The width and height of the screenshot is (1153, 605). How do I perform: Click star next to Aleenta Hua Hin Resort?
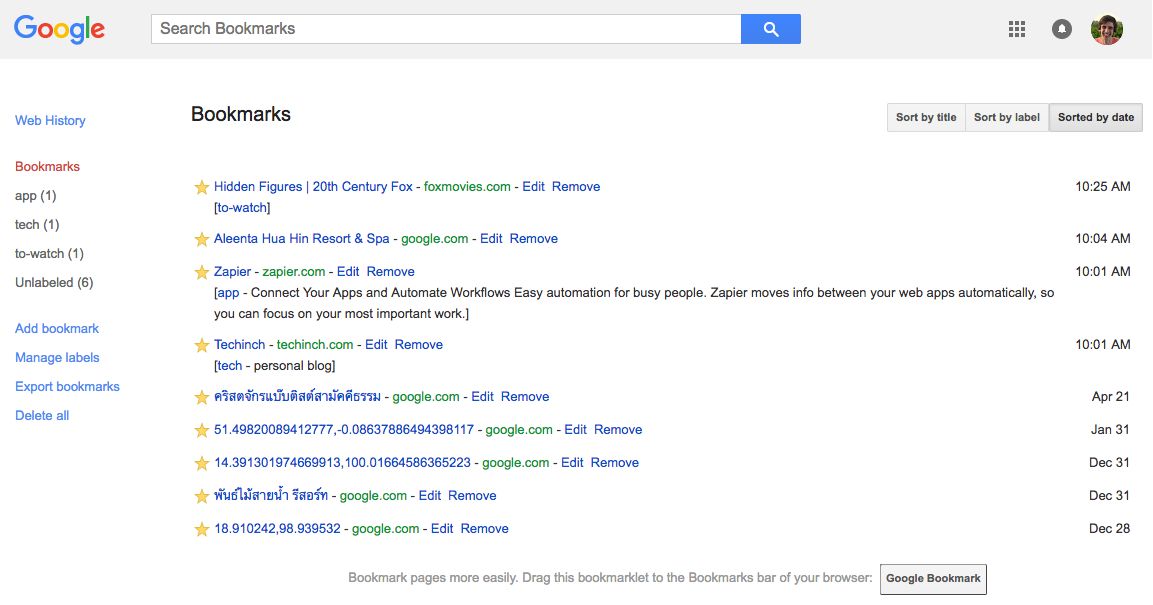tap(202, 239)
